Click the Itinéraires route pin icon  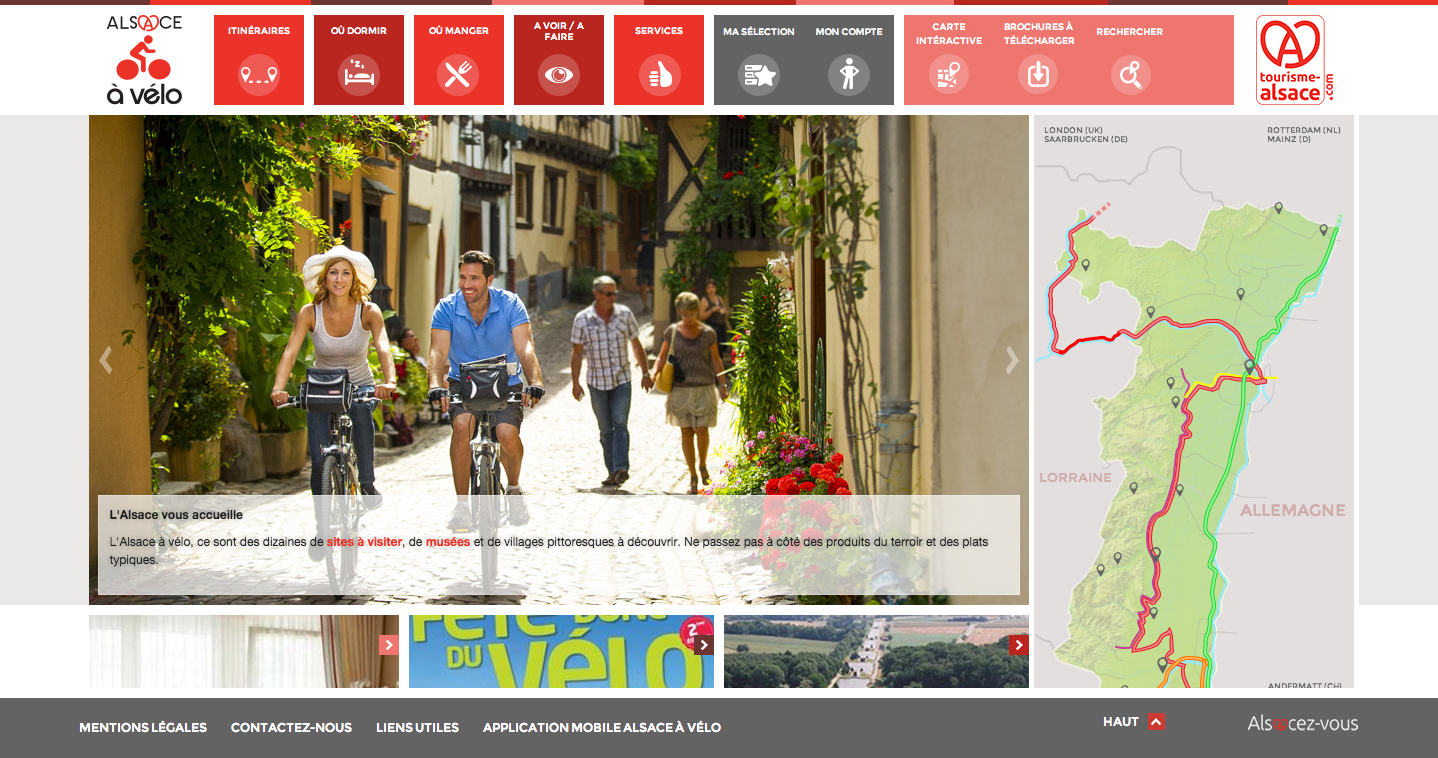[x=258, y=75]
